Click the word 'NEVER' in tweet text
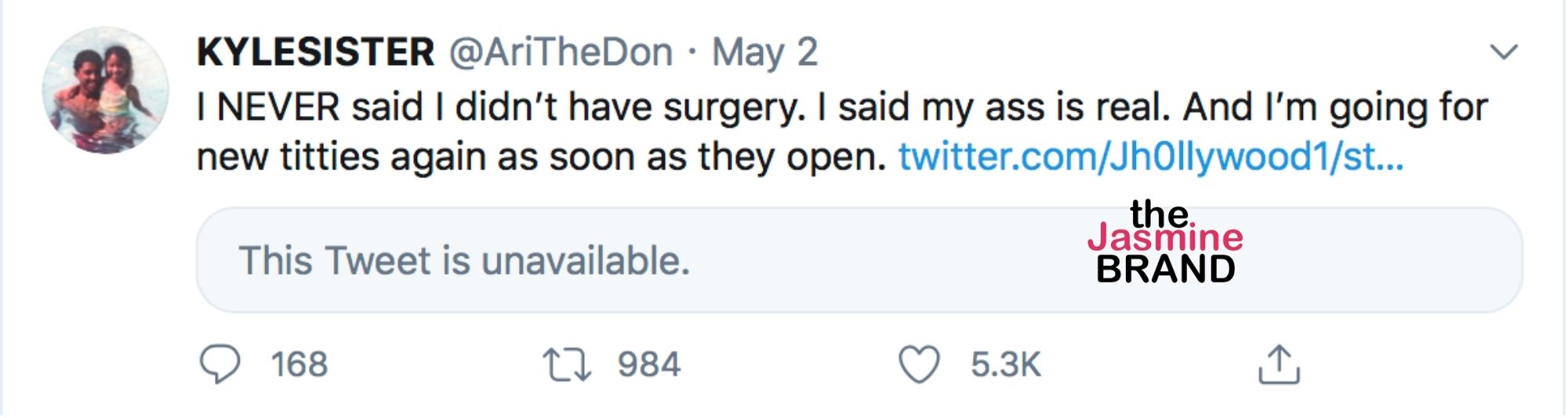The width and height of the screenshot is (1568, 418). pyautogui.click(x=278, y=107)
